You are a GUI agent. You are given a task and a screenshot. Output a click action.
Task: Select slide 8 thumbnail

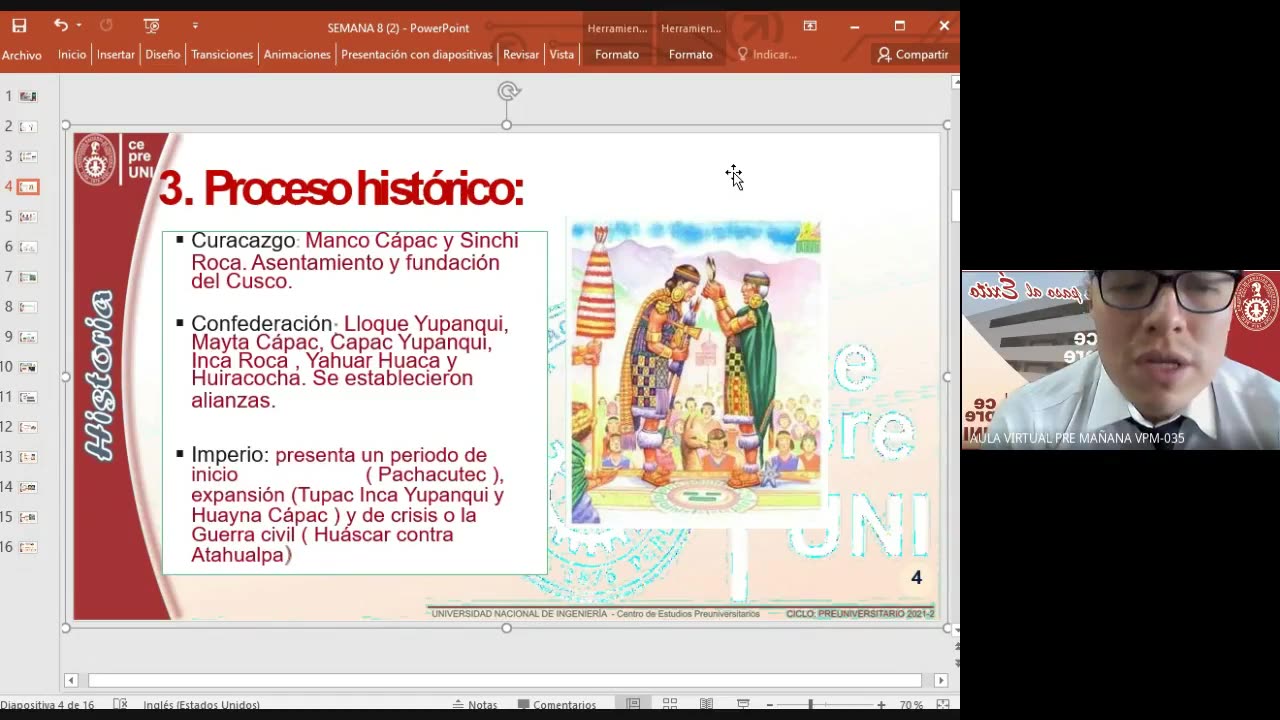(28, 307)
